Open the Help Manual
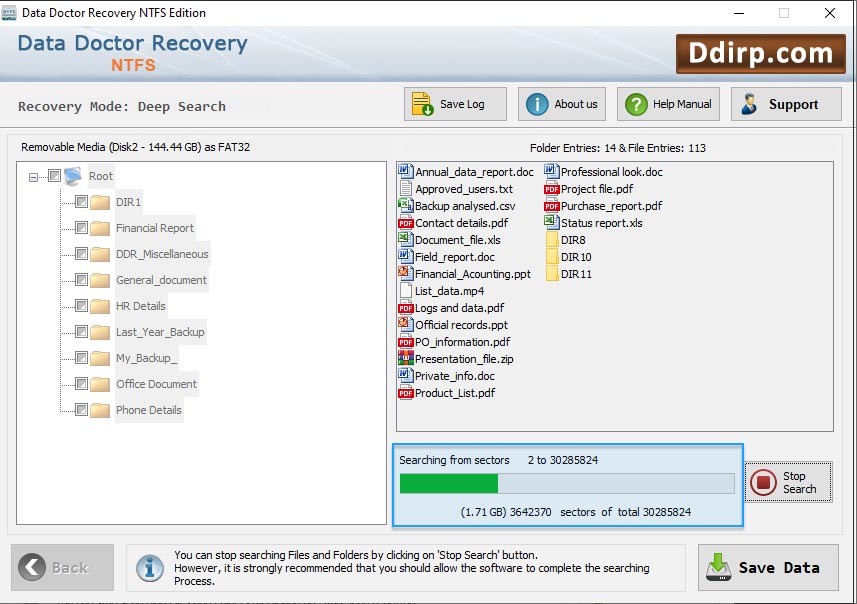 tap(668, 104)
